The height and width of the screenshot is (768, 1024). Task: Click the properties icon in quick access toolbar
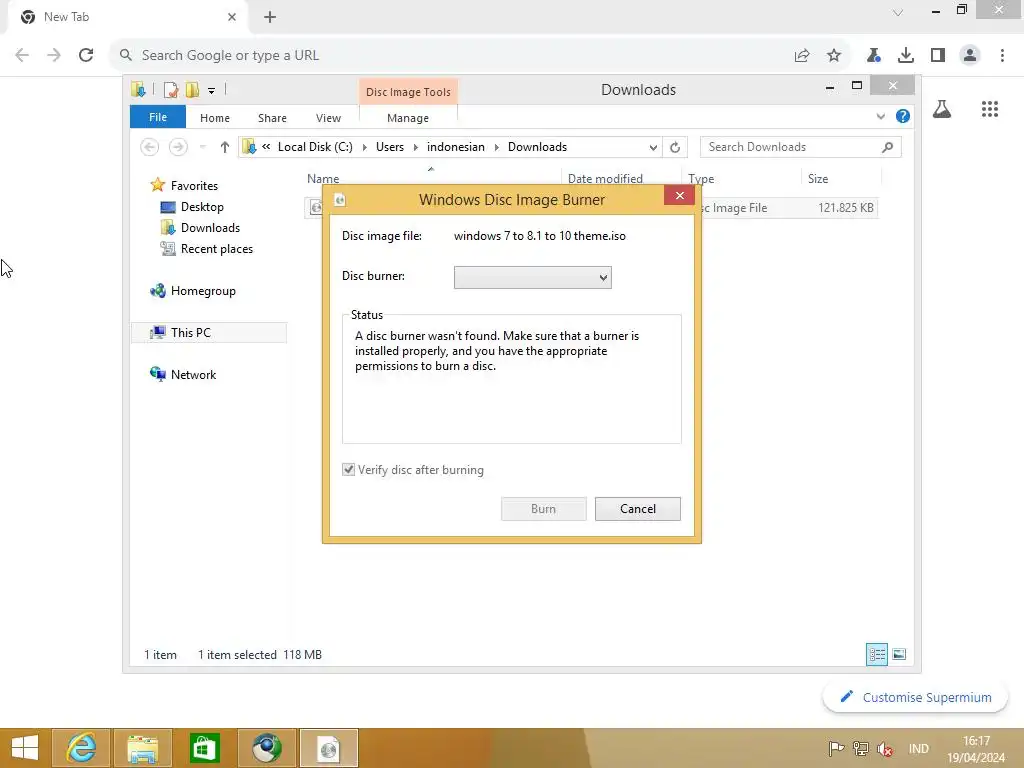(x=170, y=90)
